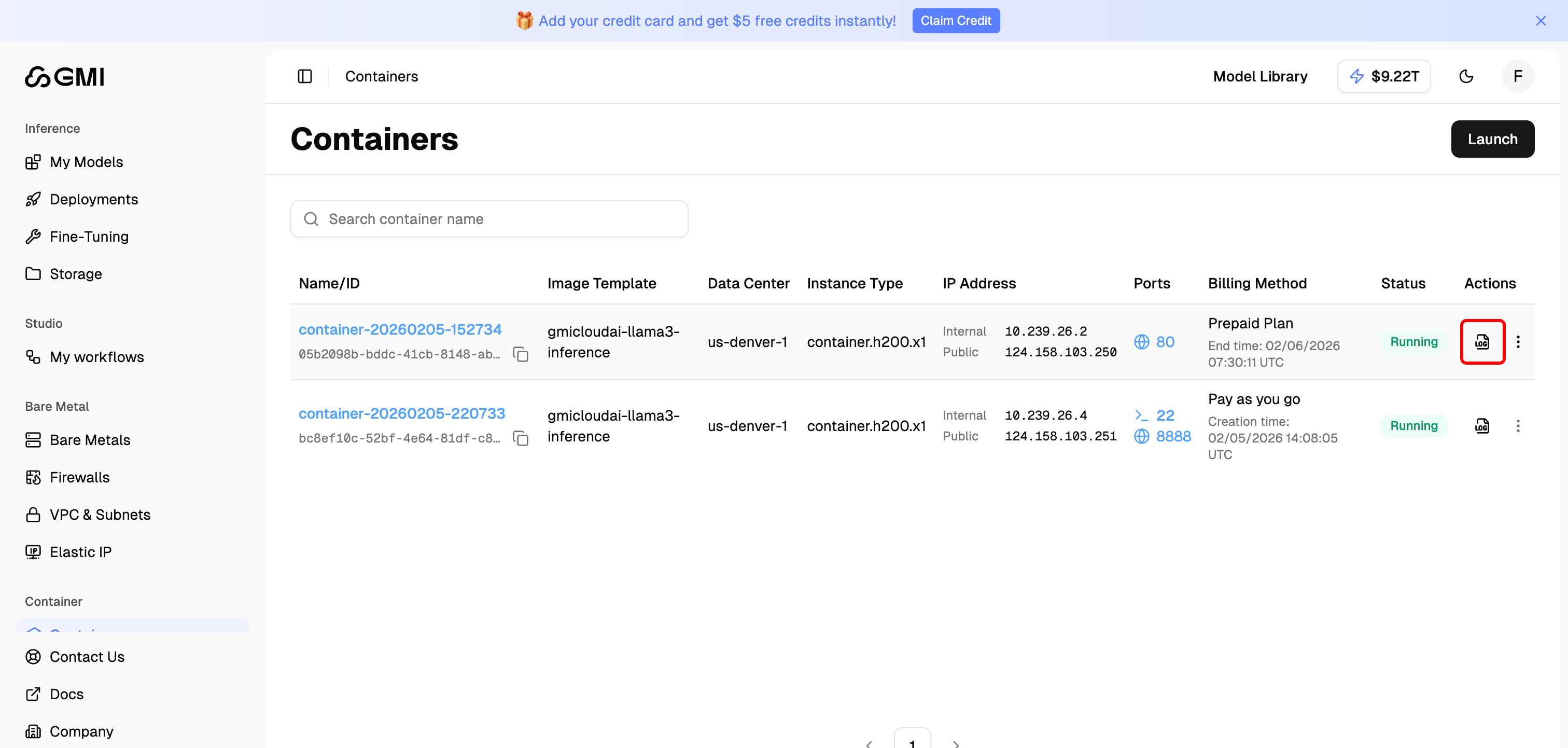Open logs for container-20260205-220733
This screenshot has height=748, width=1568.
[1482, 426]
